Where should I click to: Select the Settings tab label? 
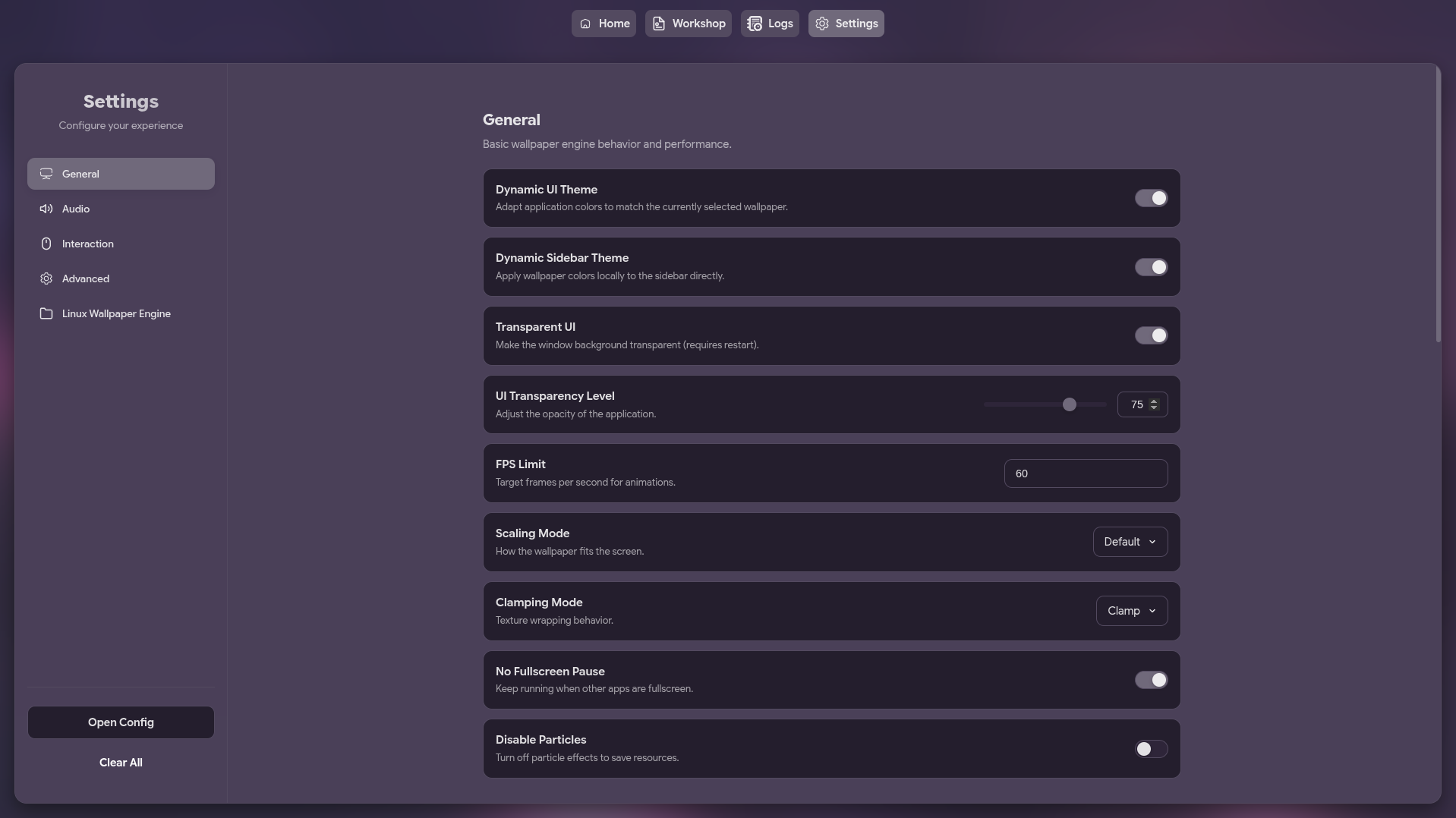coord(856,24)
